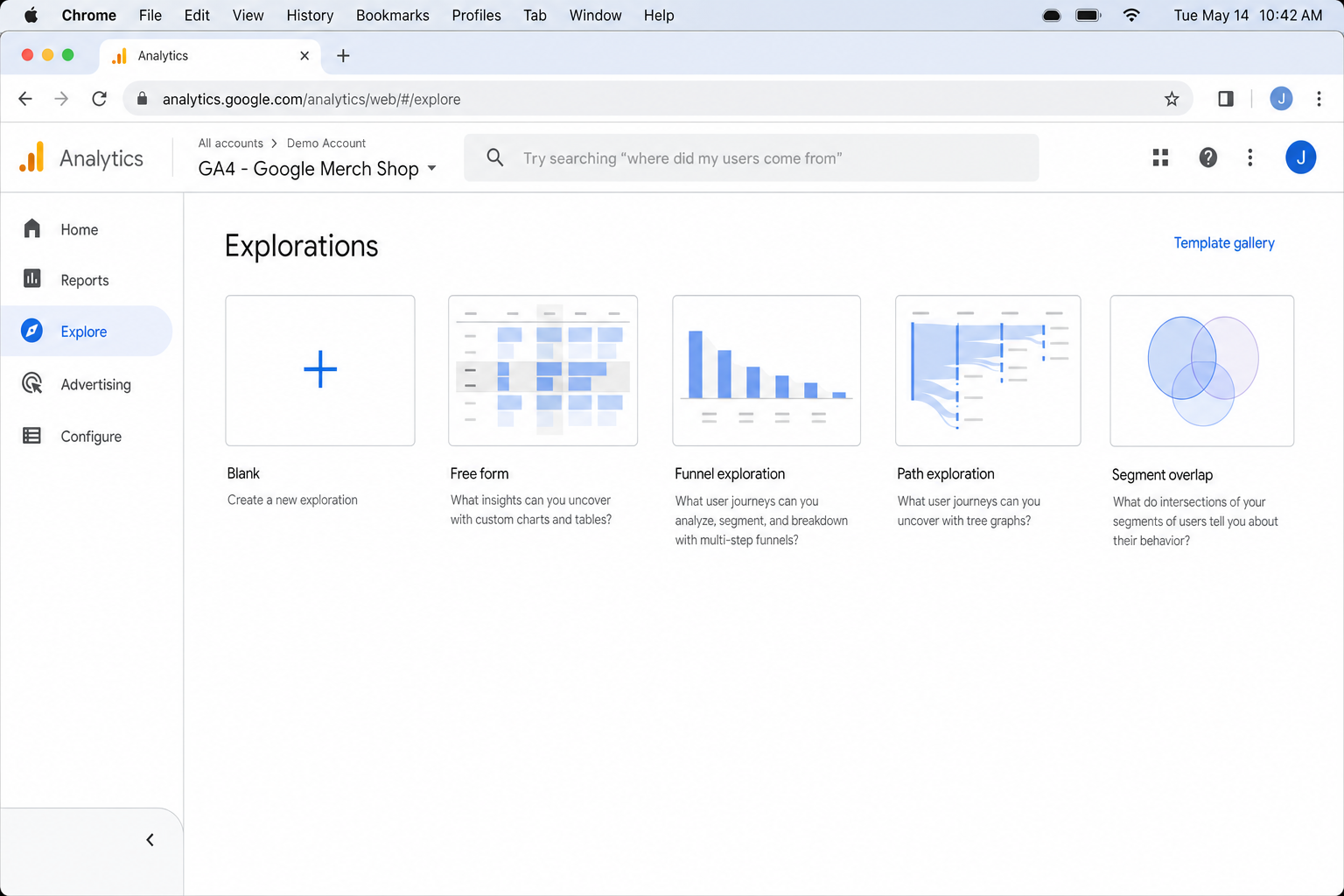Click the Free form title text
The image size is (1344, 896).
pyautogui.click(x=479, y=473)
